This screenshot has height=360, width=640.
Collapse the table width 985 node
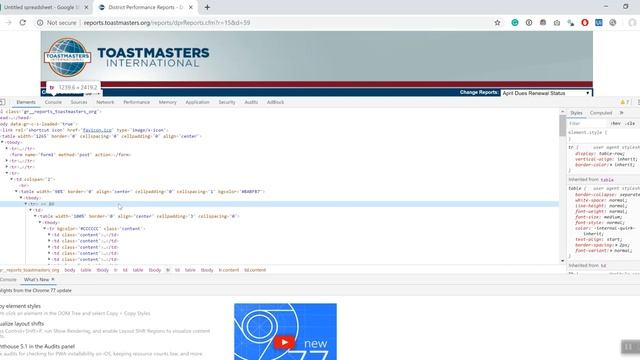[x=16, y=191]
